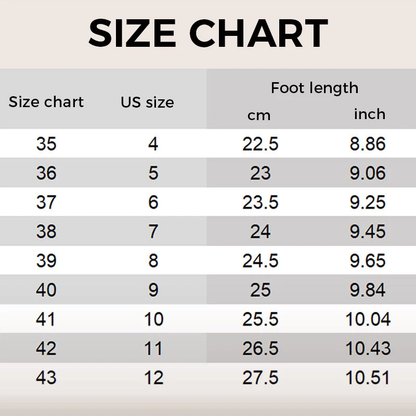Click the cm subheader label
The height and width of the screenshot is (416, 416).
pos(259,116)
